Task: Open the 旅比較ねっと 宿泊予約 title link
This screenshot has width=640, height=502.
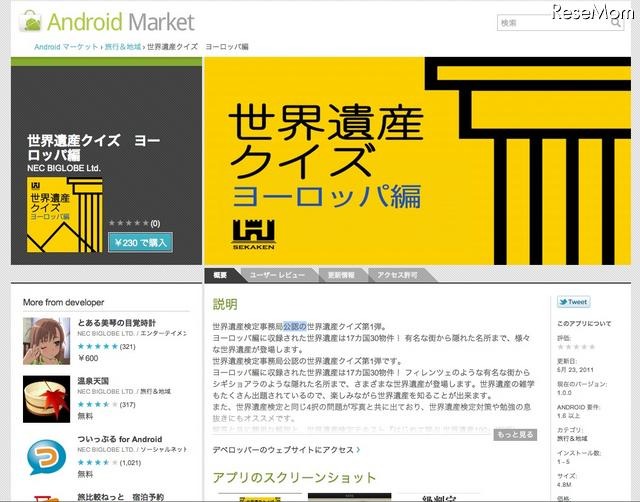Action: 121,497
